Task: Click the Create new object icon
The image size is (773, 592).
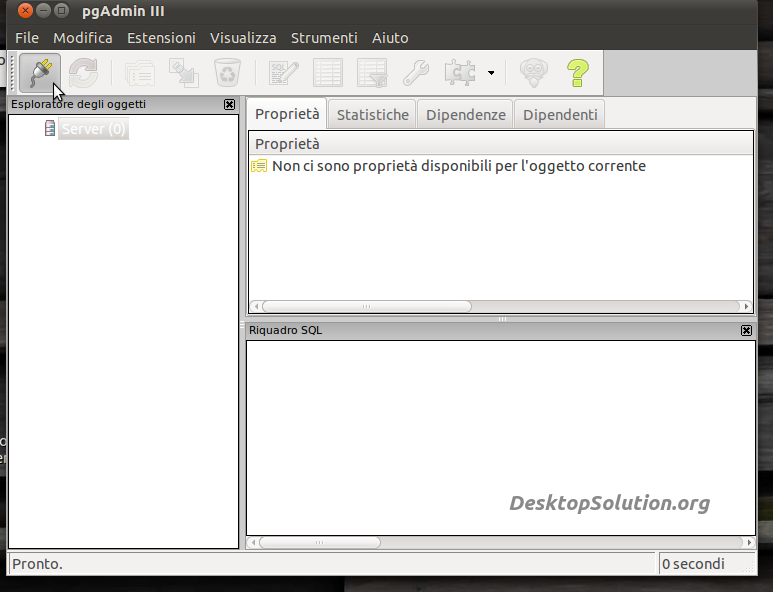Action: click(x=183, y=73)
